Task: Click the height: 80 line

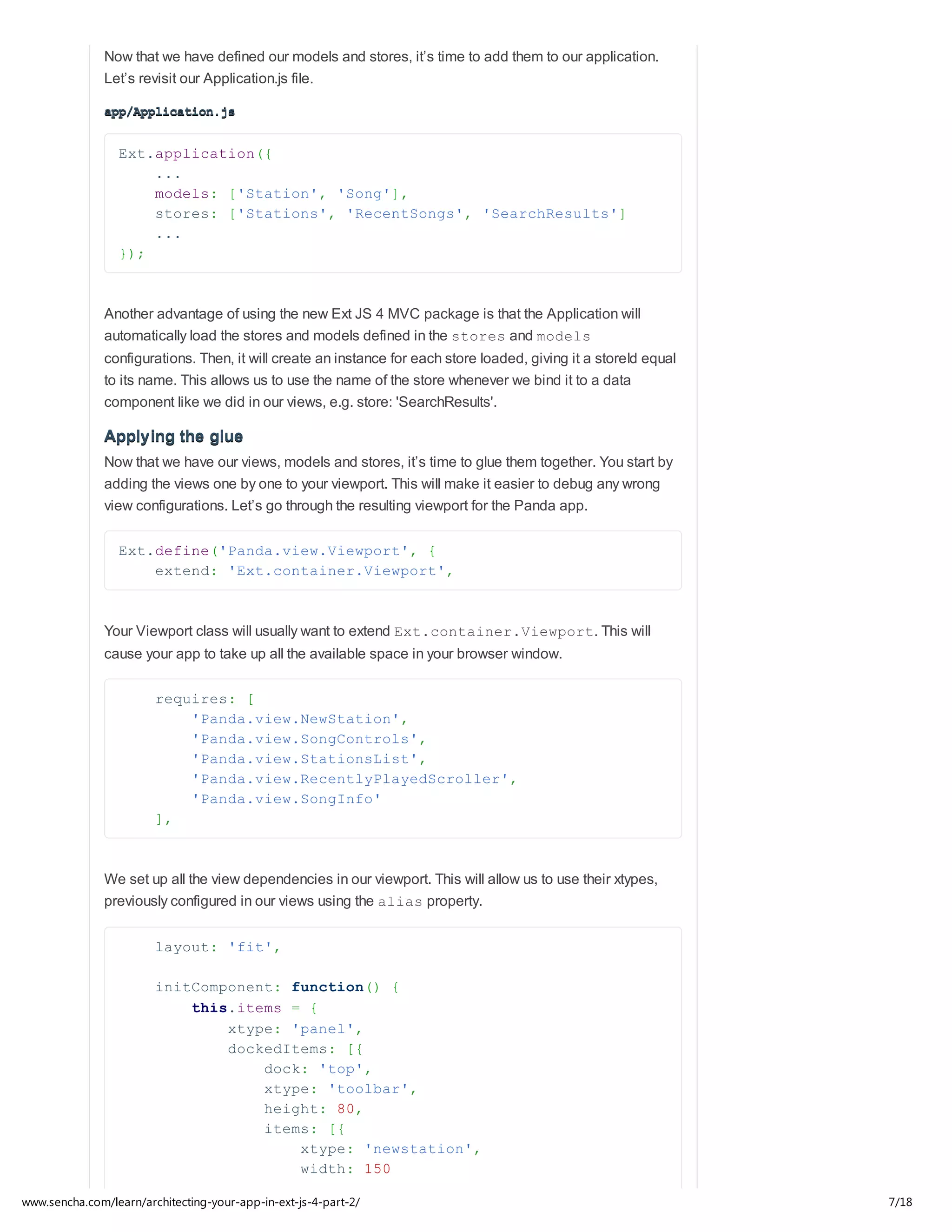Action: (313, 1109)
